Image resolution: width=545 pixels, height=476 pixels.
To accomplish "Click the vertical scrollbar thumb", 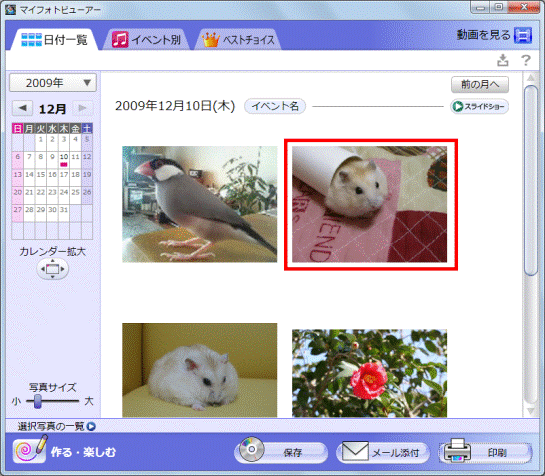I will (x=531, y=180).
